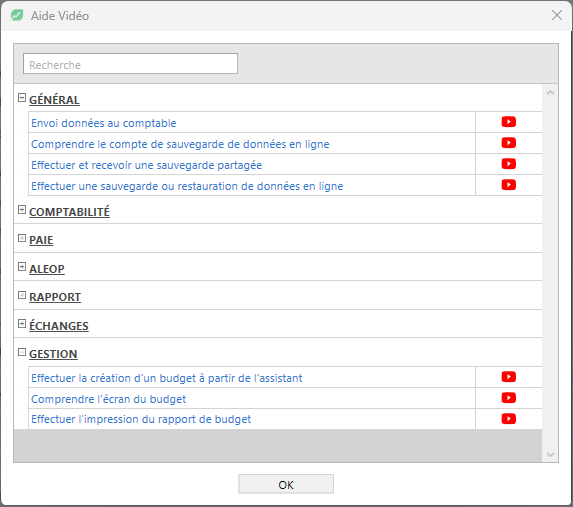Expand the COMPTABILITÉ section box
The height and width of the screenshot is (507, 573).
click(22, 210)
